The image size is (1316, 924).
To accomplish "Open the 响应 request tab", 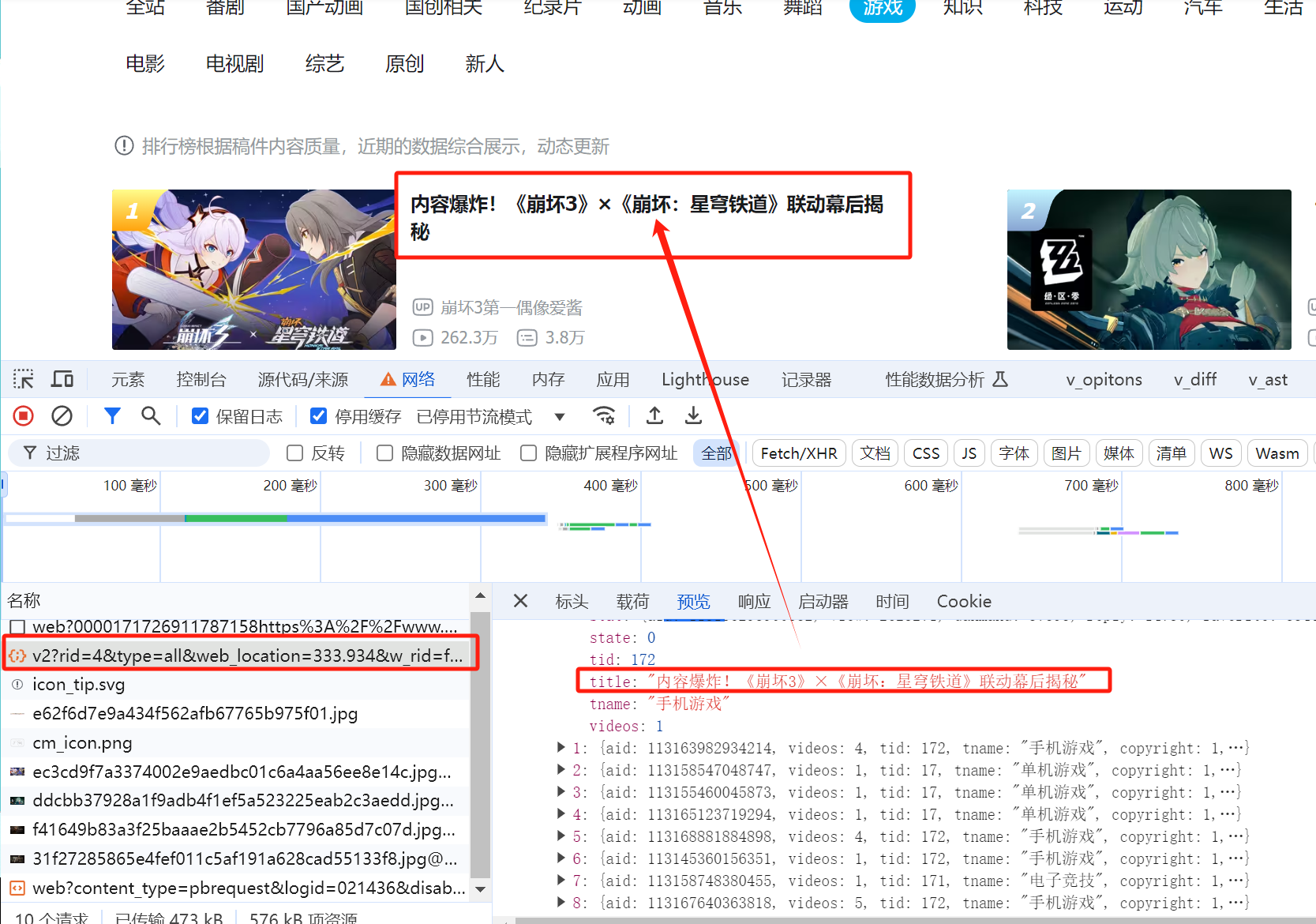I will point(755,602).
